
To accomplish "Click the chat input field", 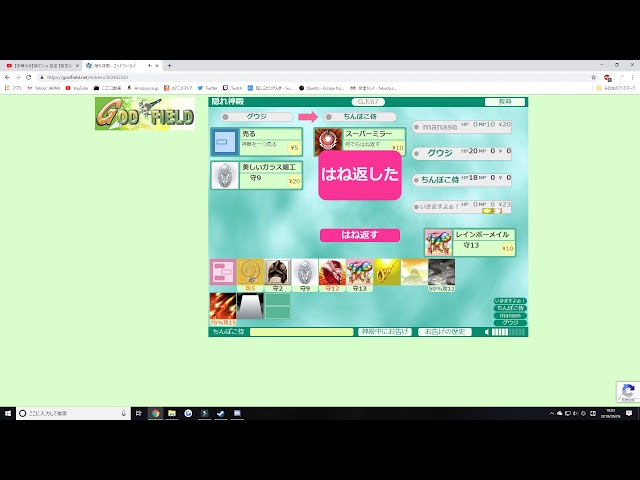I will click(x=301, y=332).
